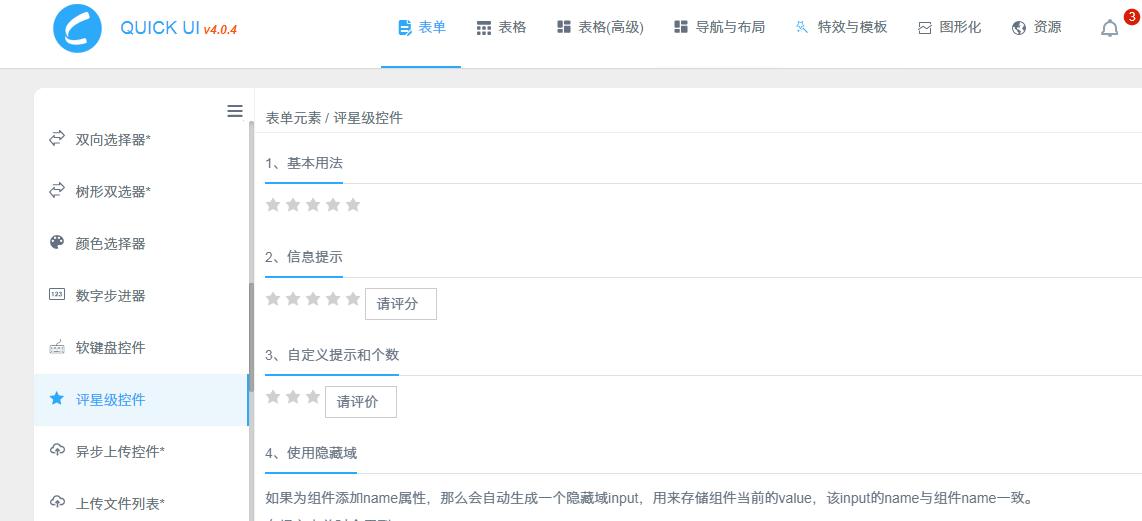Click the sidebar vertical scrollbar
This screenshot has width=1142, height=521.
[251, 340]
